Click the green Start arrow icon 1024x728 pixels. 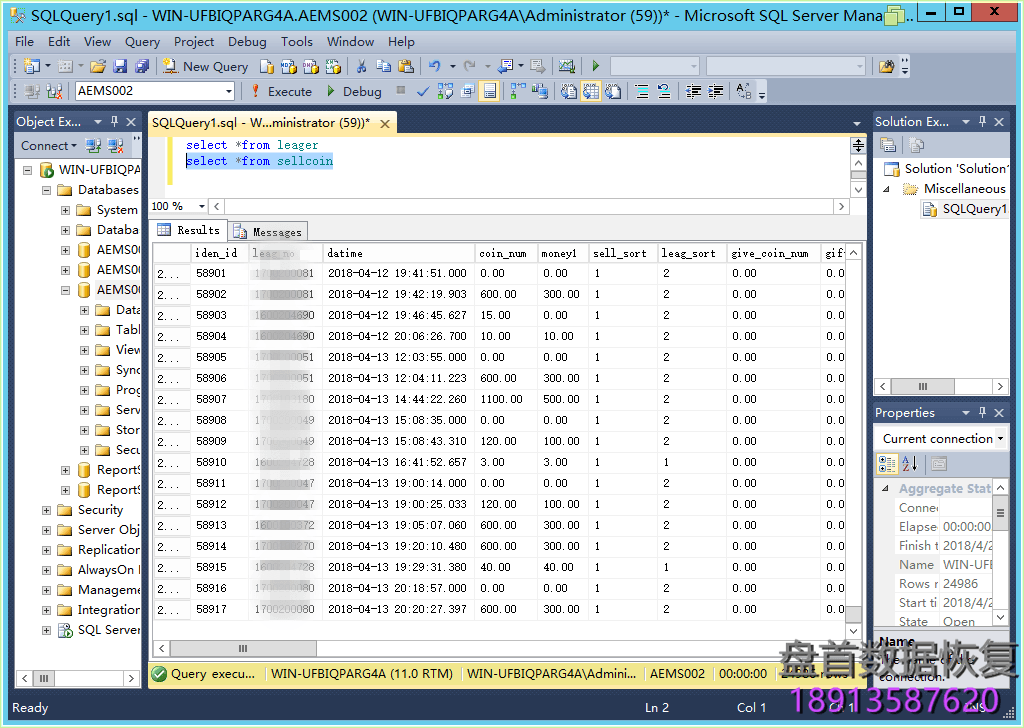595,66
